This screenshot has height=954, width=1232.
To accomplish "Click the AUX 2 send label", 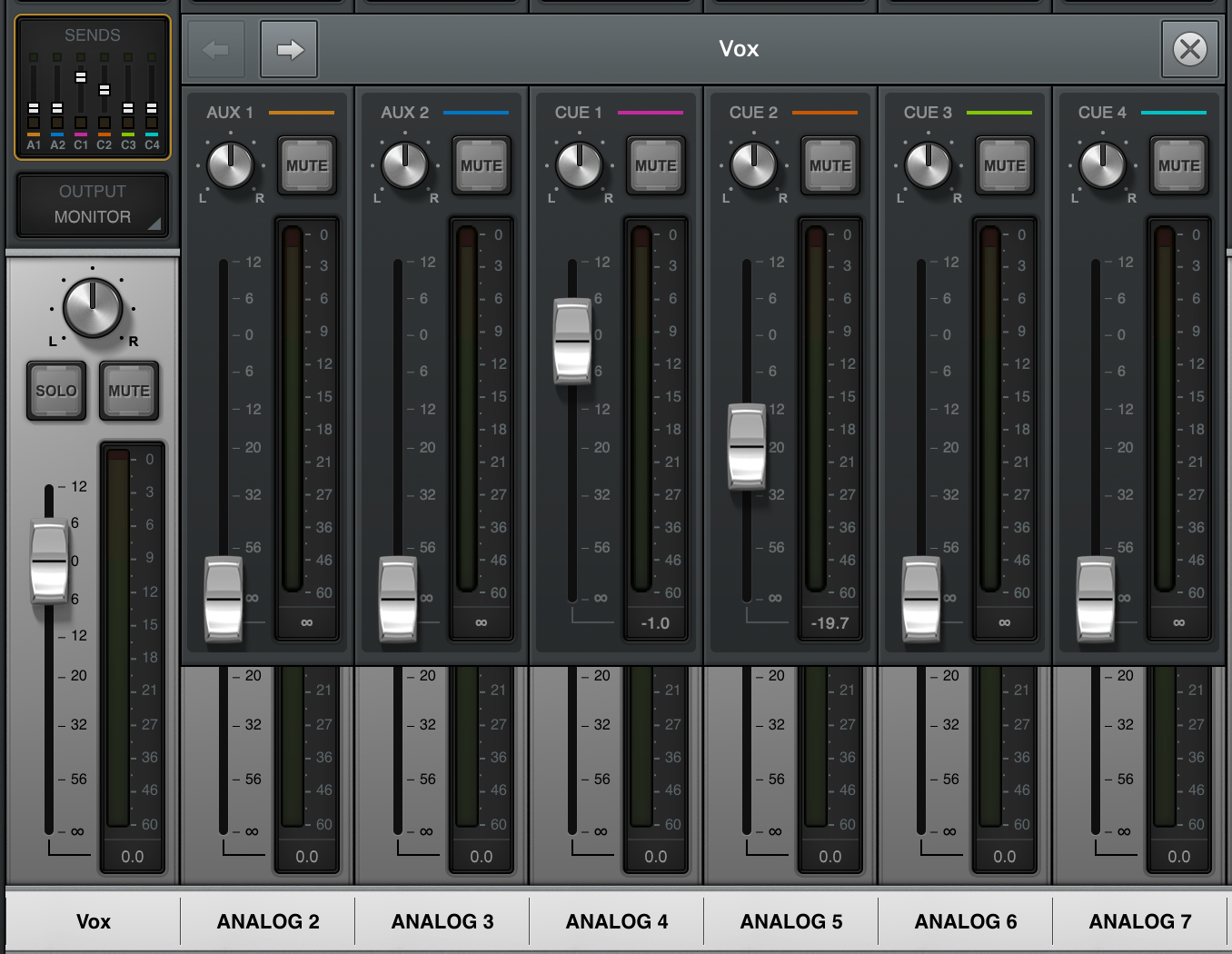I will coord(404,113).
